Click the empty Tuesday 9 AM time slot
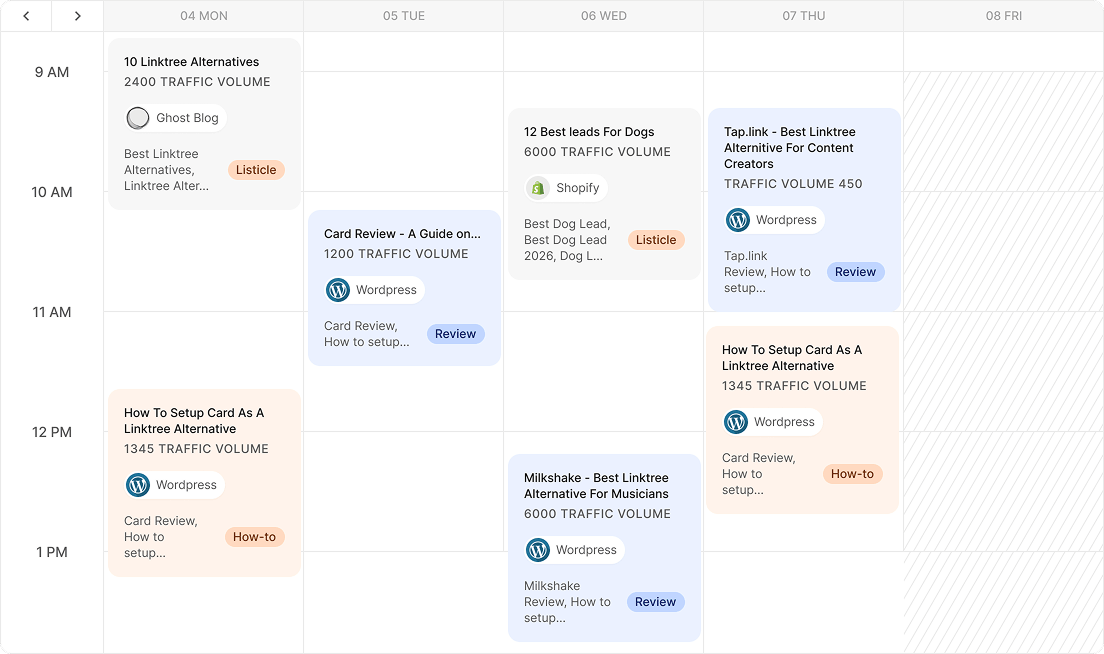This screenshot has width=1104, height=654. [x=403, y=130]
